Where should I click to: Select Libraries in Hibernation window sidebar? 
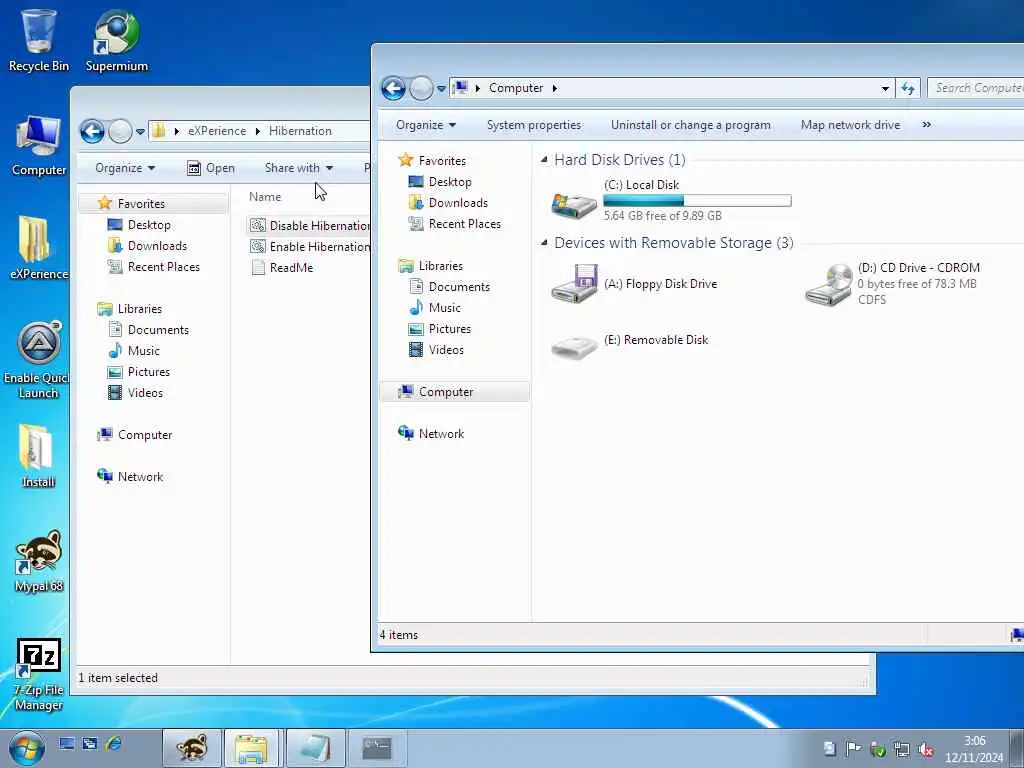(x=129, y=308)
